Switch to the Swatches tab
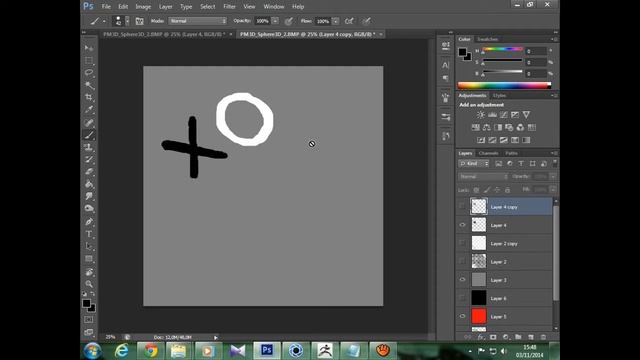The image size is (640, 360). [x=488, y=39]
